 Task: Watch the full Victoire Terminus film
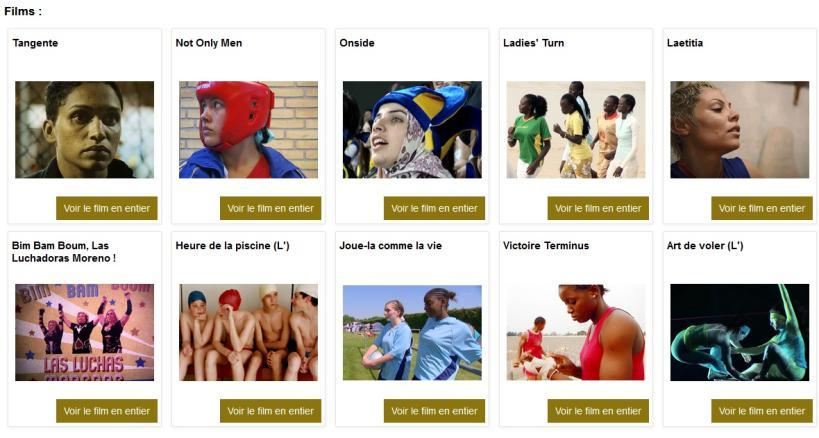click(598, 411)
